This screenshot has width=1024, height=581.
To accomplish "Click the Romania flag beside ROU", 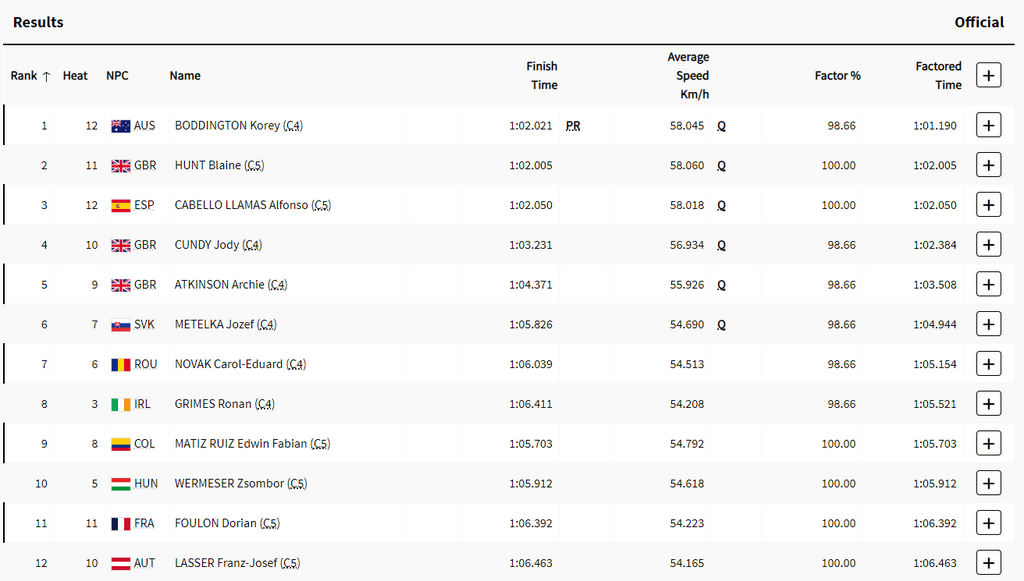I will pyautogui.click(x=120, y=365).
